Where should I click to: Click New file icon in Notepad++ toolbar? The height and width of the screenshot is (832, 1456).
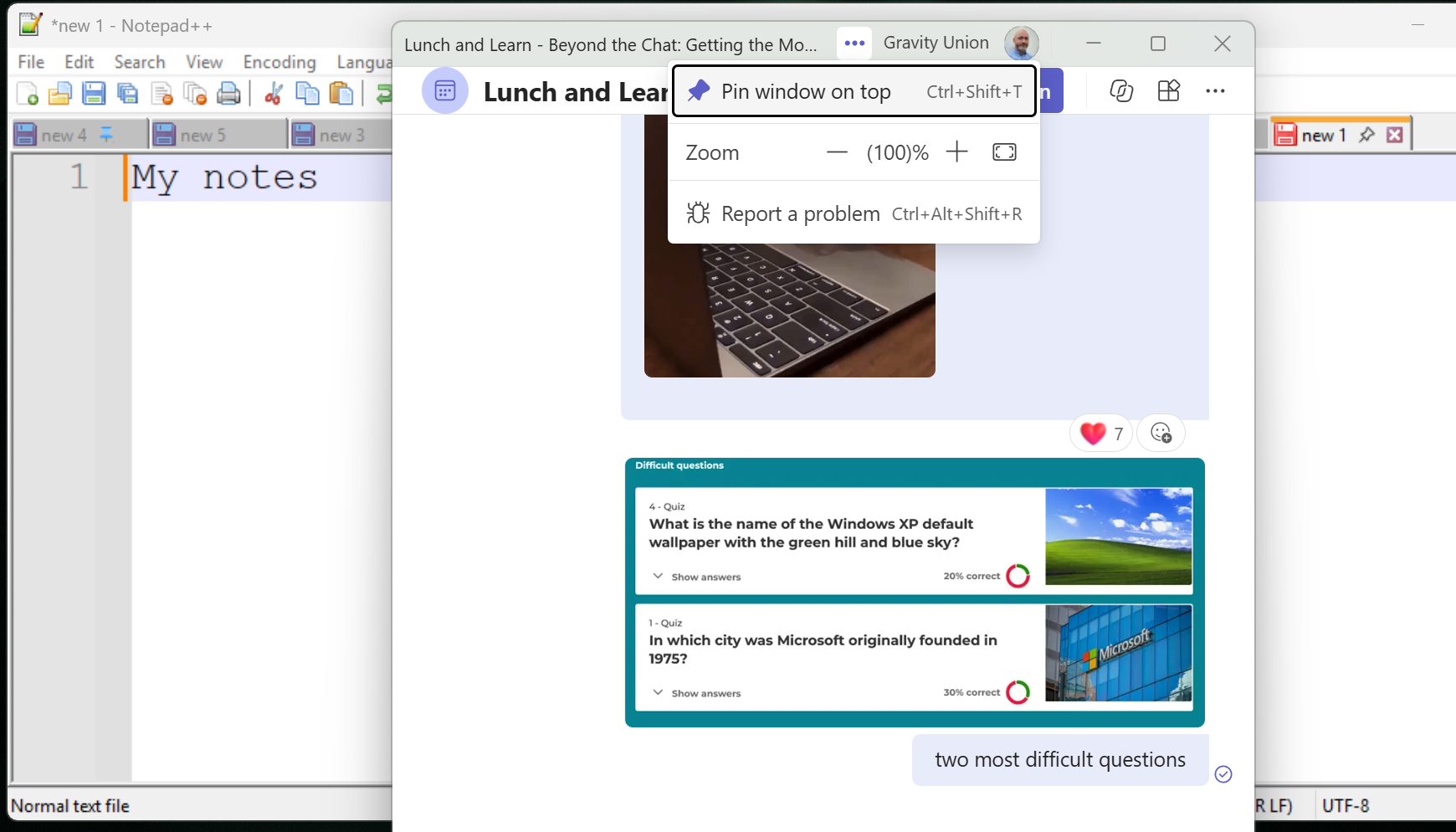coord(27,94)
